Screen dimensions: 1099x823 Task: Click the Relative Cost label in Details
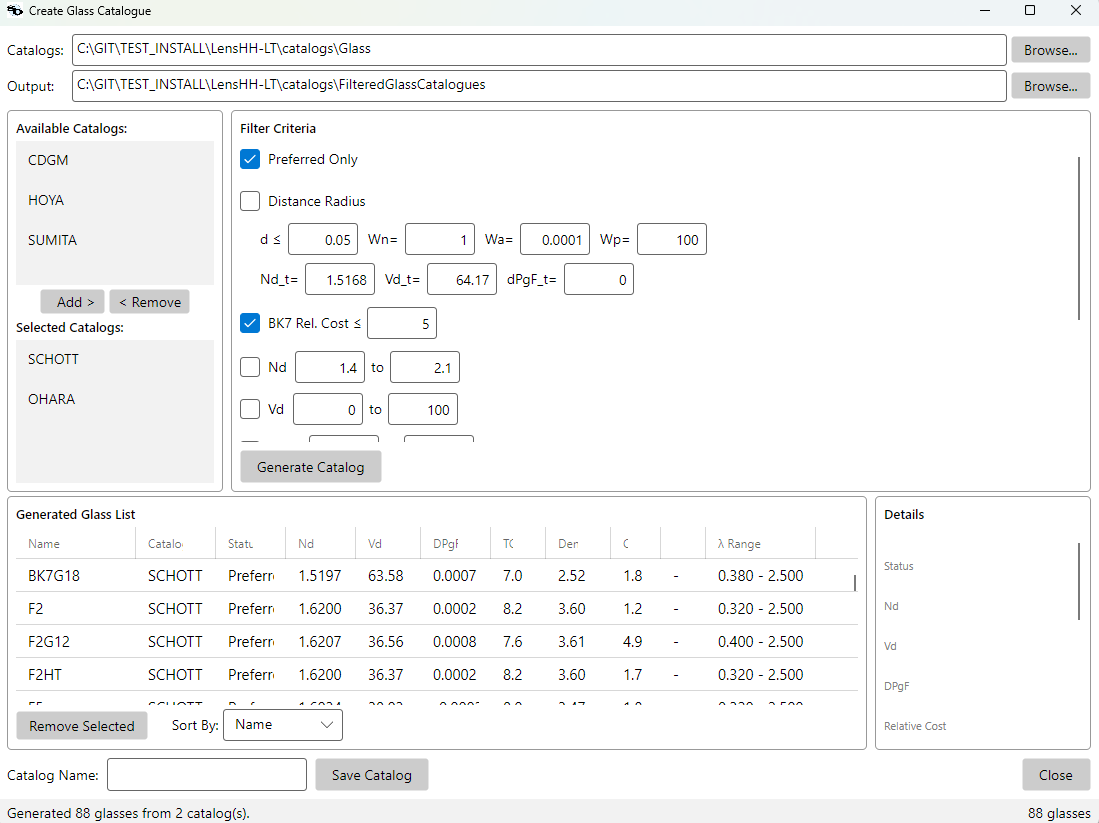pyautogui.click(x=915, y=726)
